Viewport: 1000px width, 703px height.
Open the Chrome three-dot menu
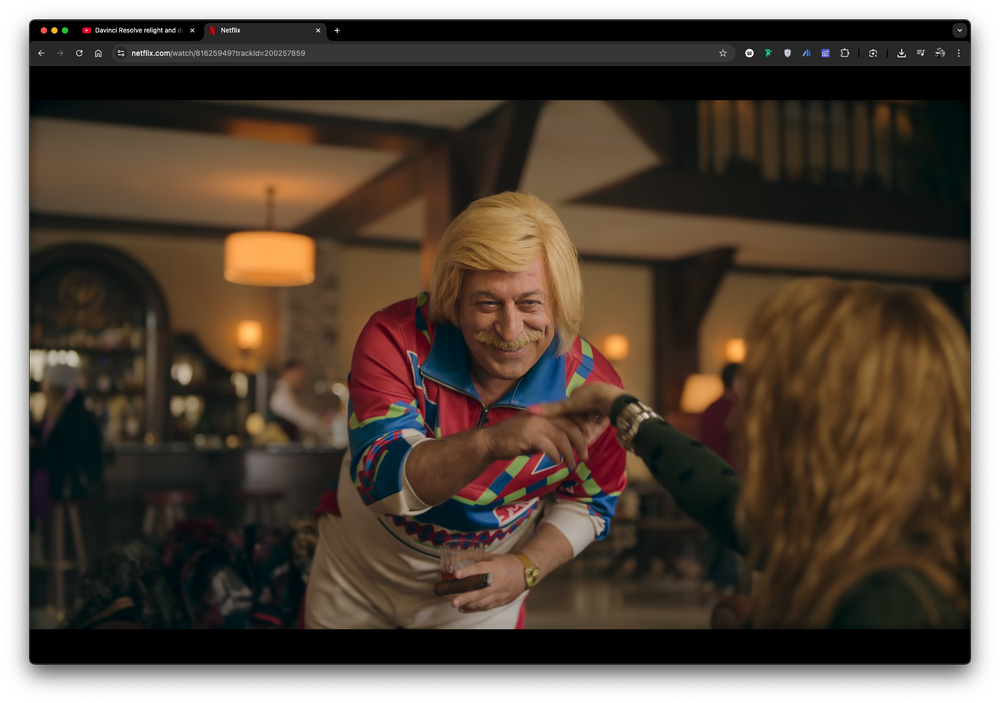(x=959, y=54)
